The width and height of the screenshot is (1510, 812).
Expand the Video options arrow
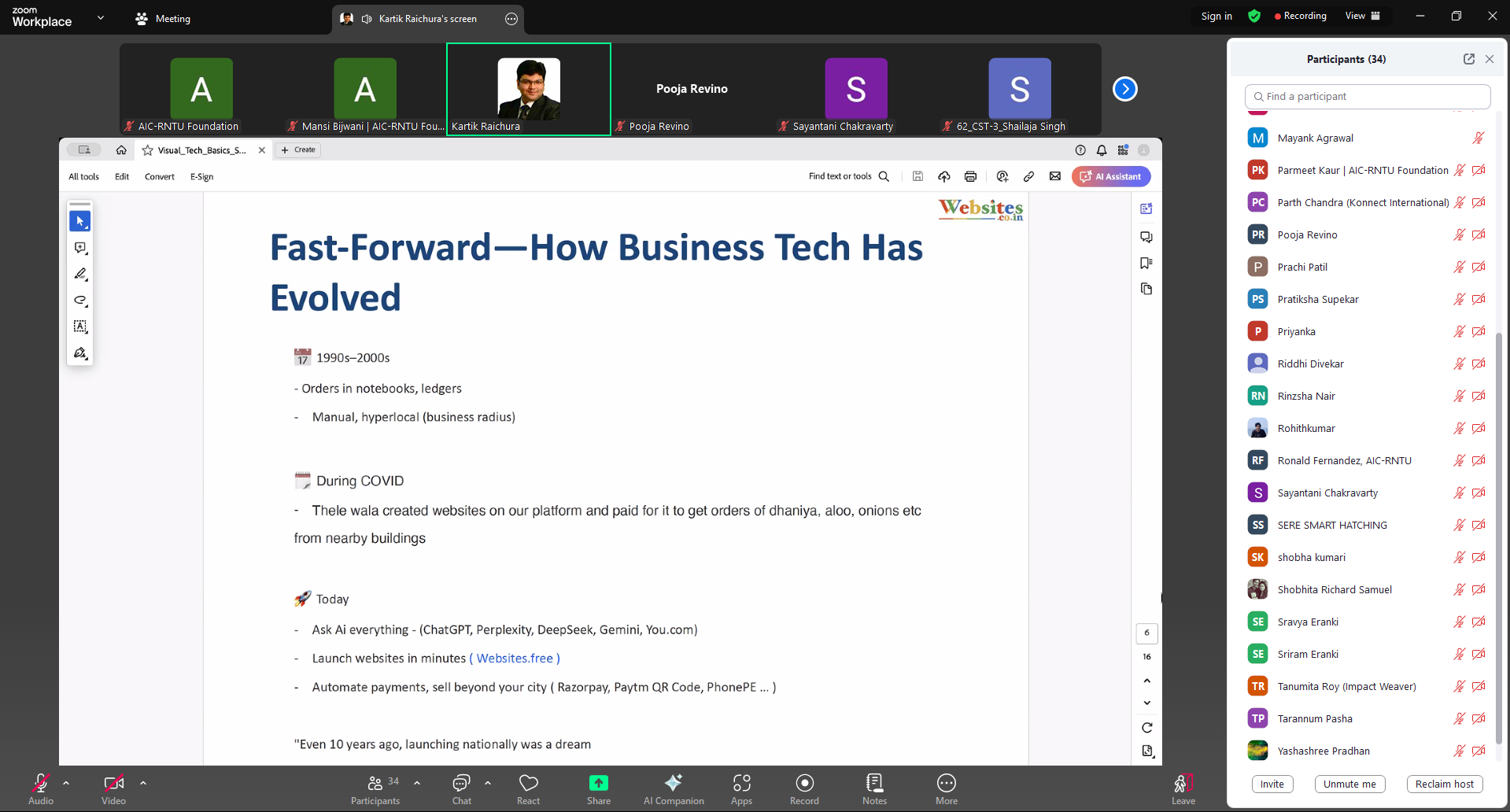(x=143, y=783)
